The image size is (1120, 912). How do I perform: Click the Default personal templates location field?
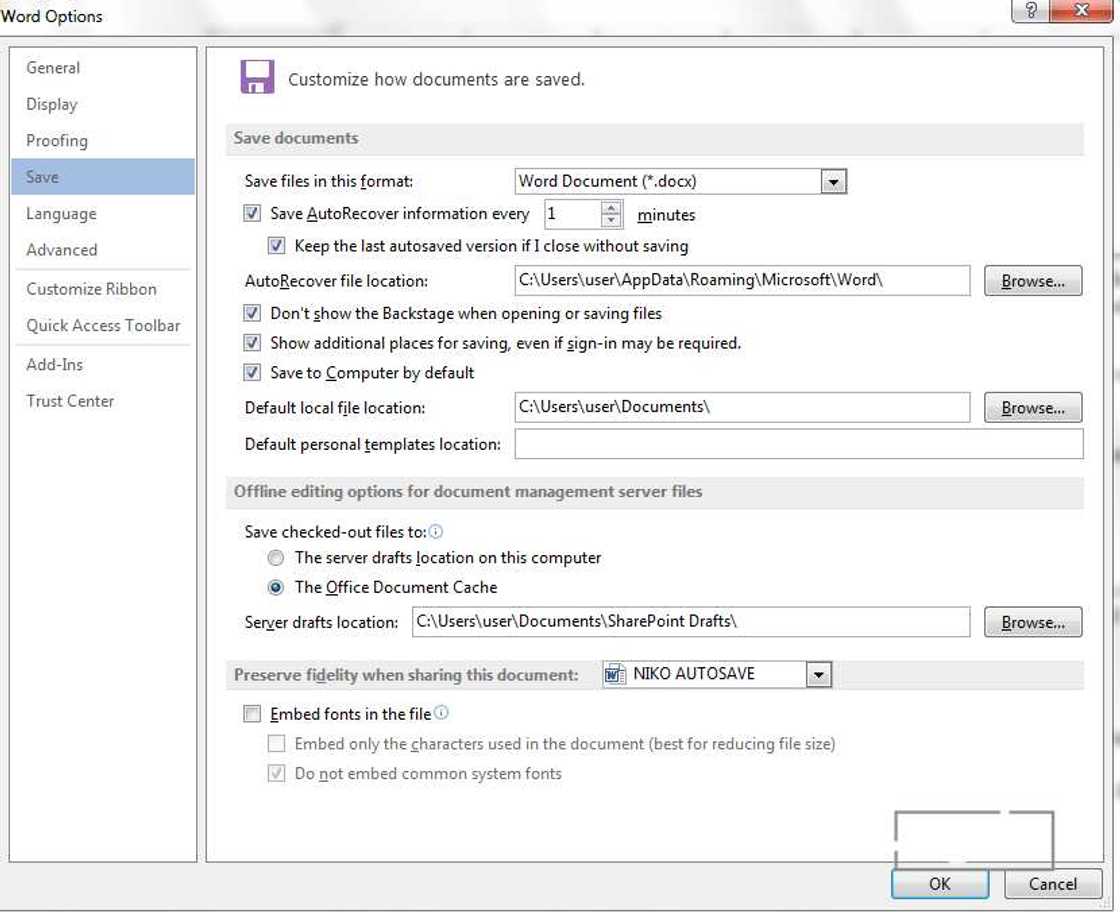click(798, 444)
